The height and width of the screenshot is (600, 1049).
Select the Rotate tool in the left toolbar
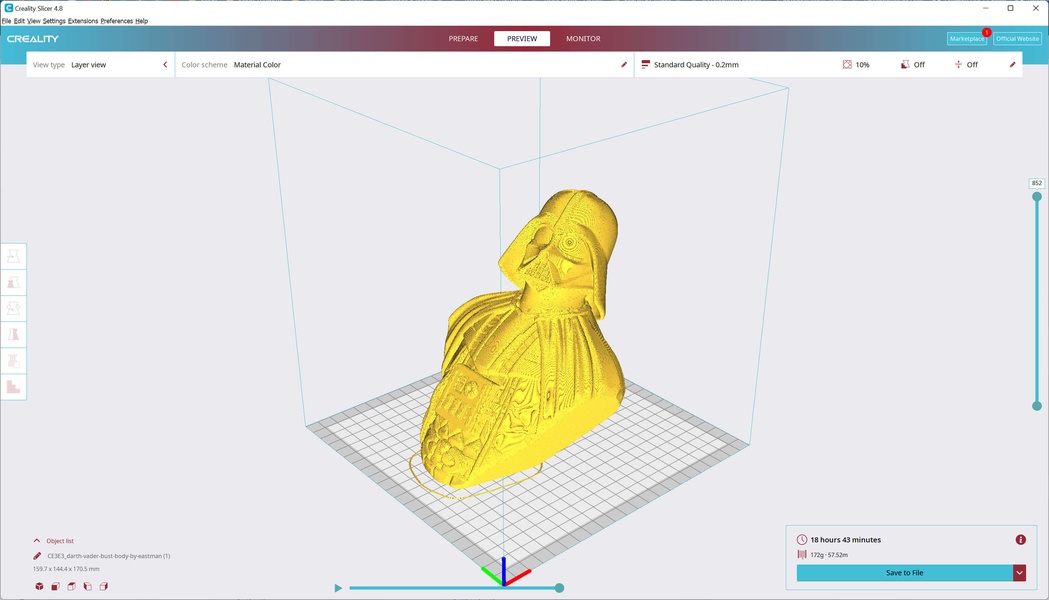coord(13,308)
